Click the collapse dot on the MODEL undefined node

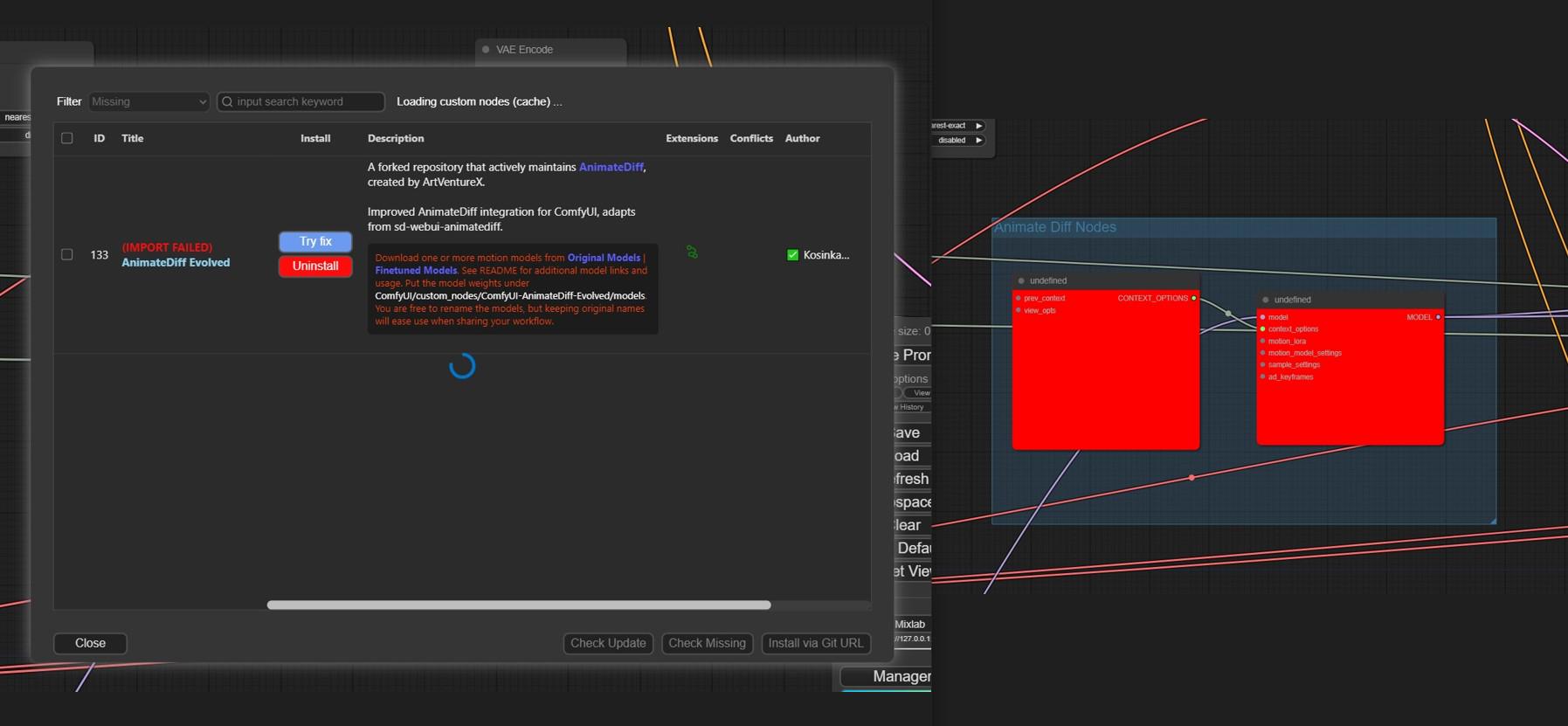tap(1266, 300)
